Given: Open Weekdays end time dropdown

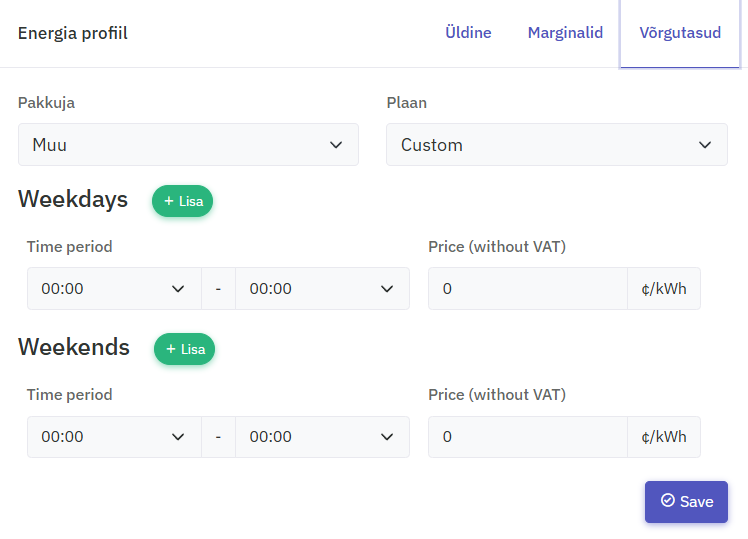Looking at the screenshot, I should click(322, 289).
